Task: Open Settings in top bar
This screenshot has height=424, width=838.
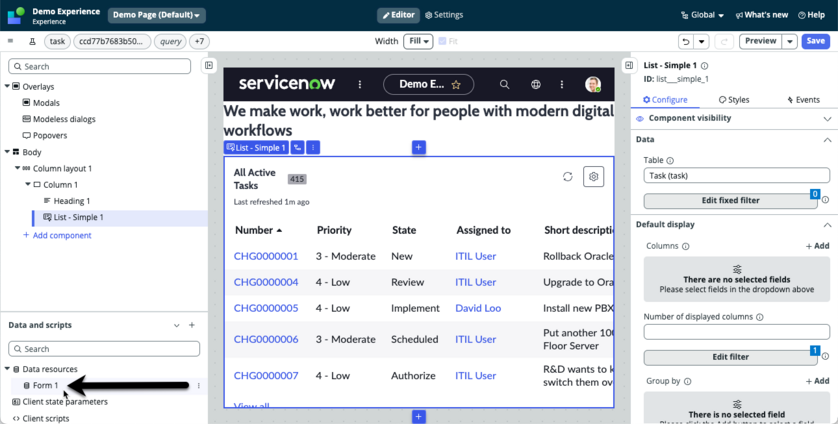Action: 444,15
